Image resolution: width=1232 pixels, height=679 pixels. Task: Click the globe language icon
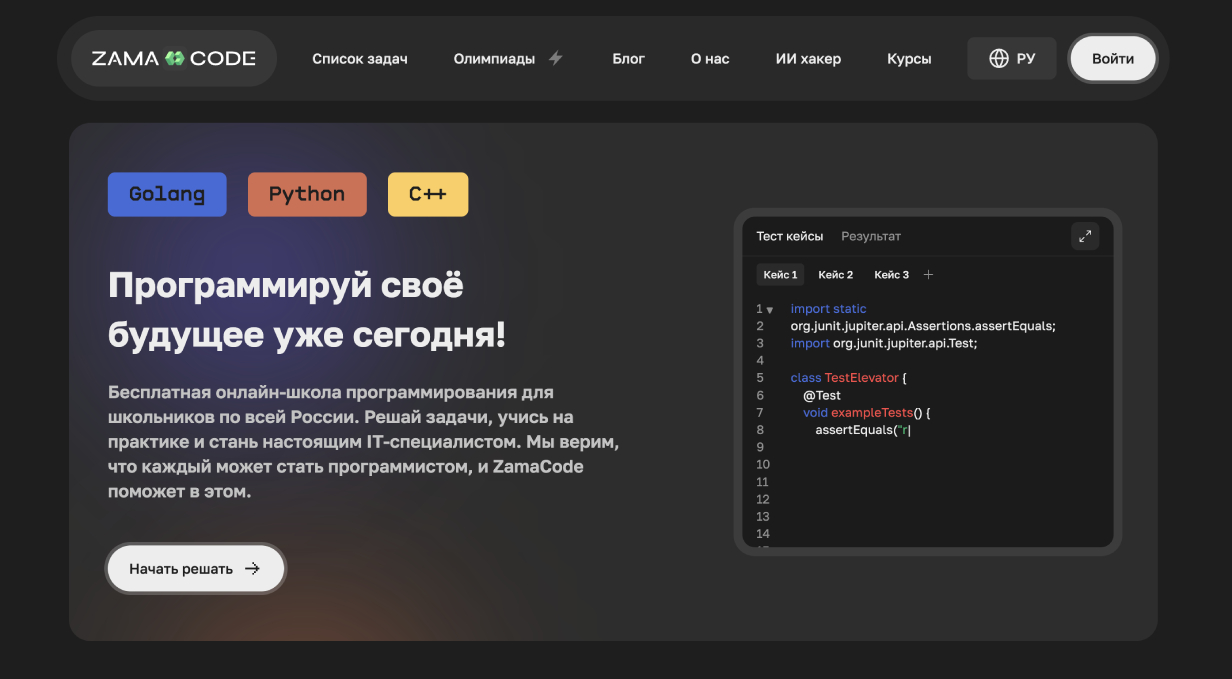tap(998, 58)
